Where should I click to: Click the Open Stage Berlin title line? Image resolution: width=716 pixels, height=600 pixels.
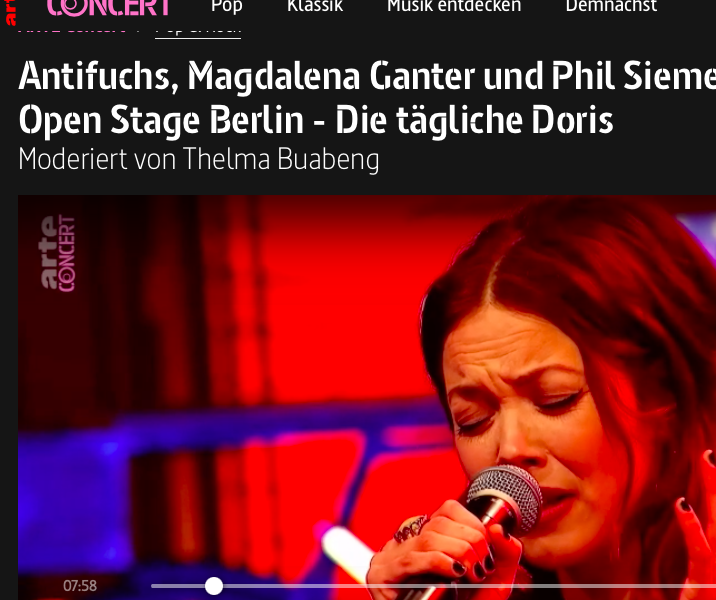(x=316, y=121)
